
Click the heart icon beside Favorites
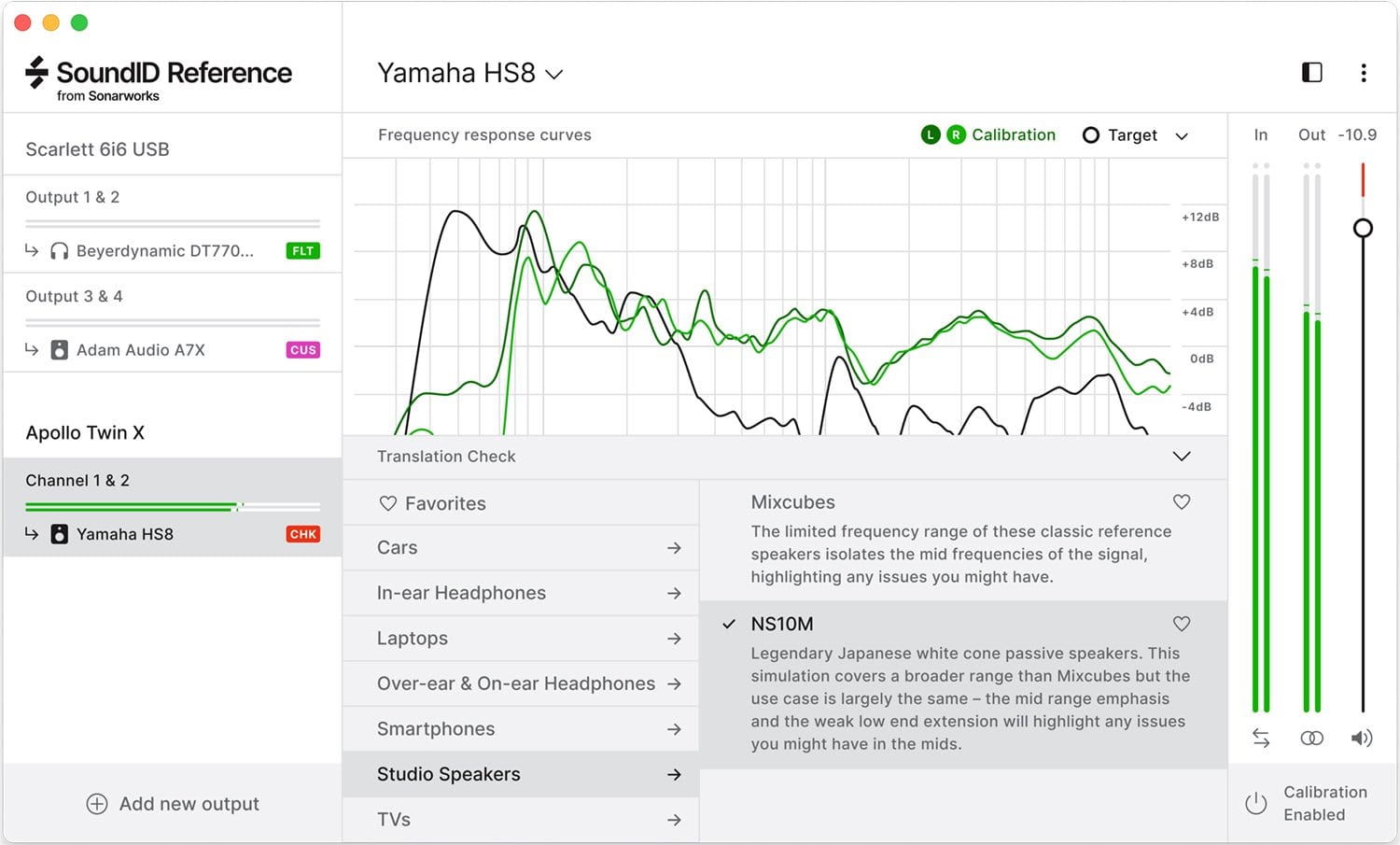[x=388, y=503]
